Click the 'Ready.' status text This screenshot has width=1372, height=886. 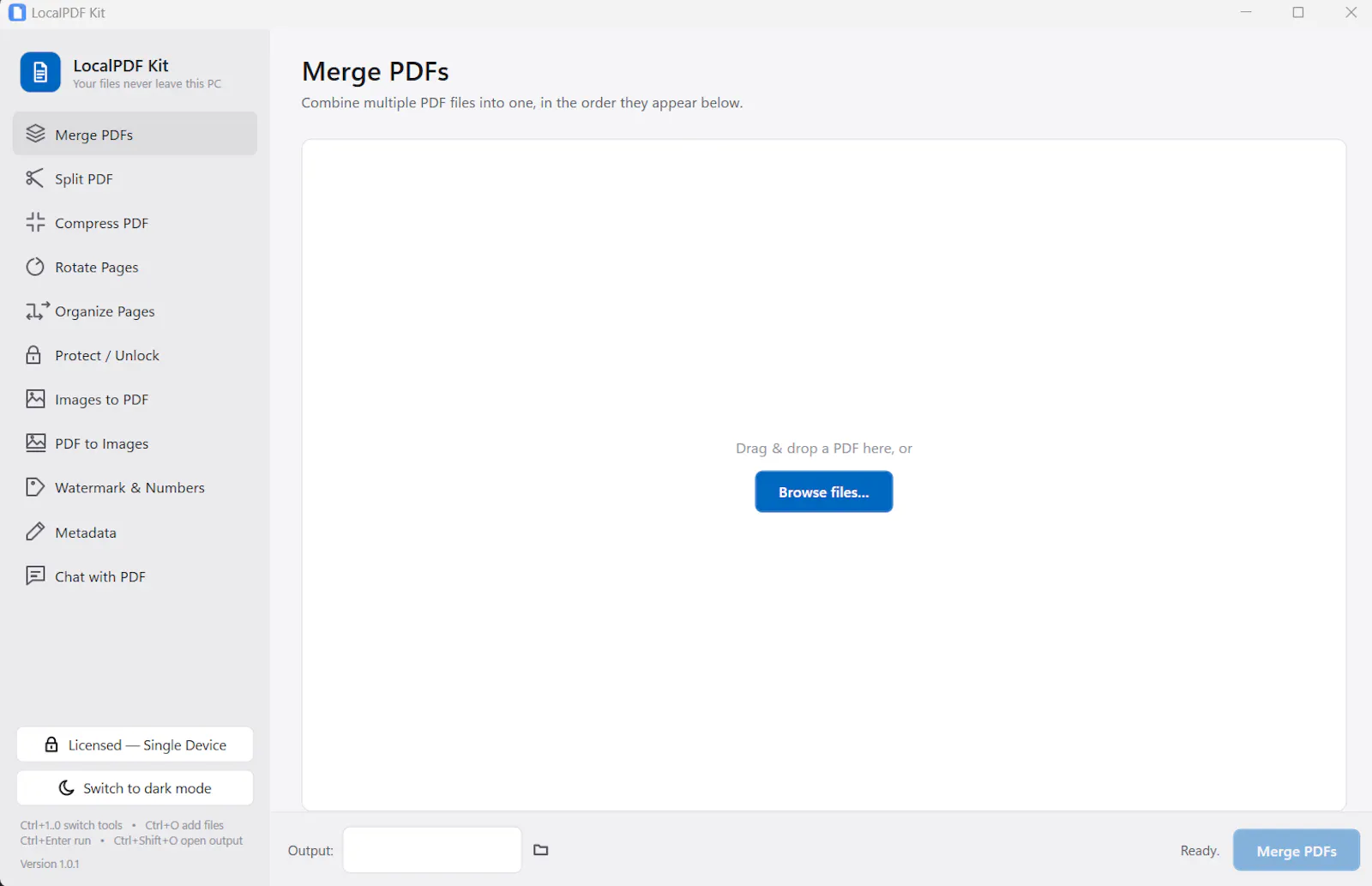(1200, 850)
